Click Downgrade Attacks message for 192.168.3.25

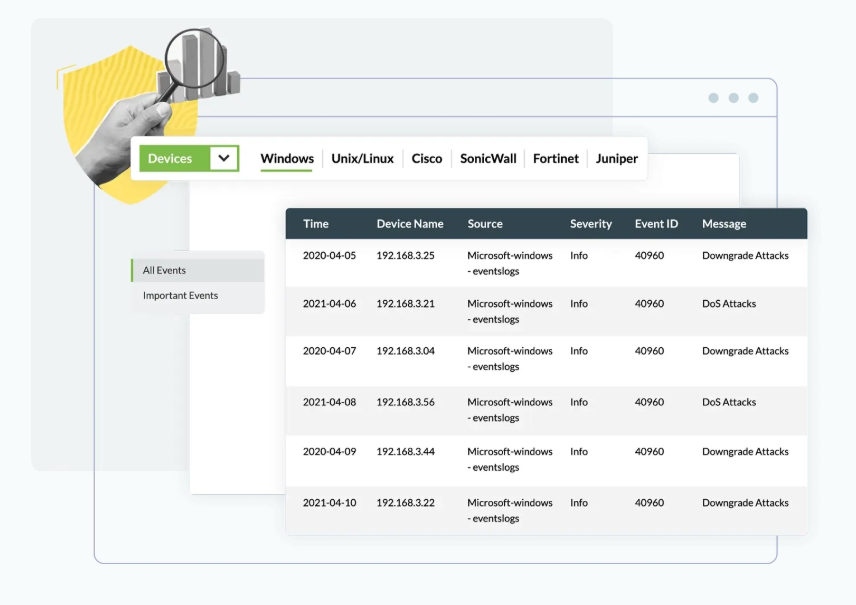click(x=745, y=256)
